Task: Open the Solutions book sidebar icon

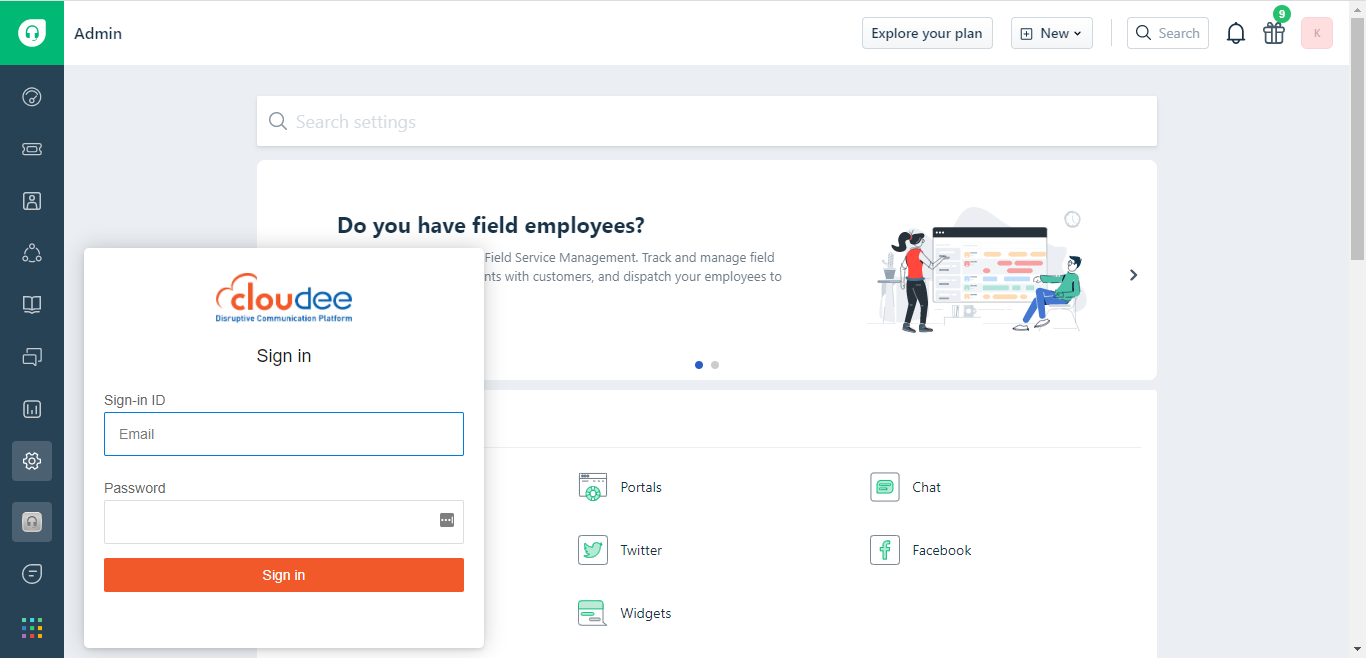Action: (x=32, y=305)
